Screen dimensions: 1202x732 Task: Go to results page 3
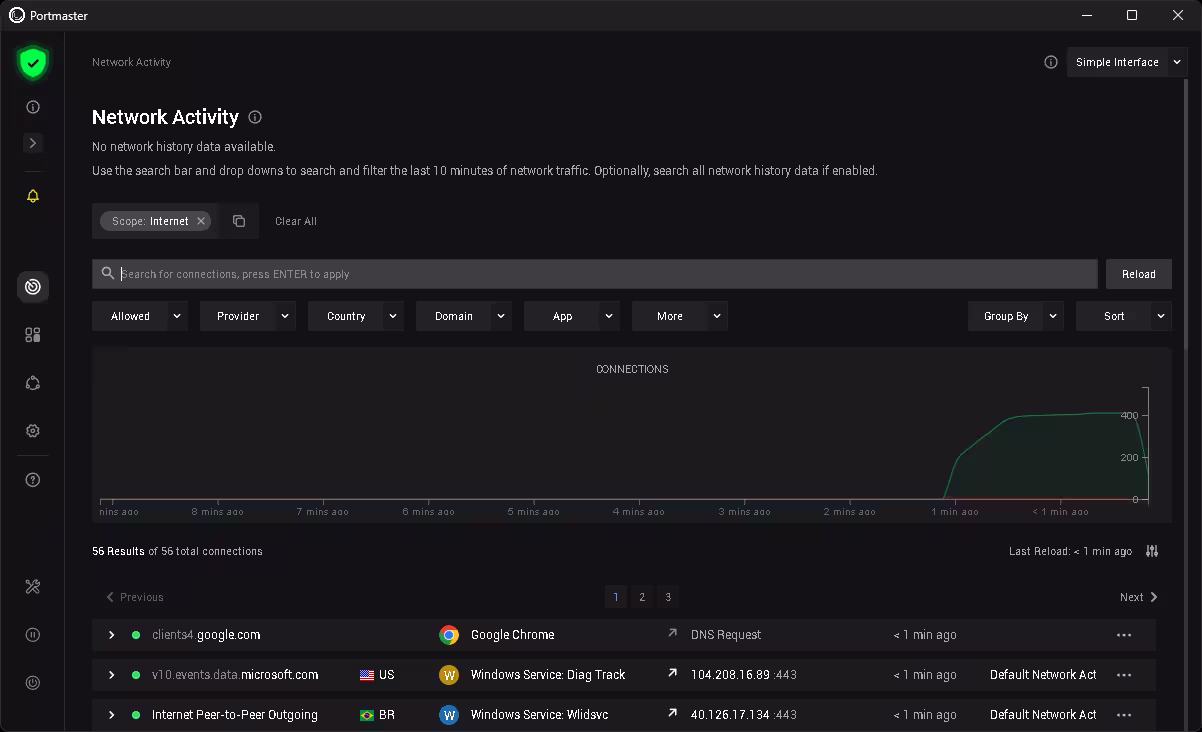(668, 597)
